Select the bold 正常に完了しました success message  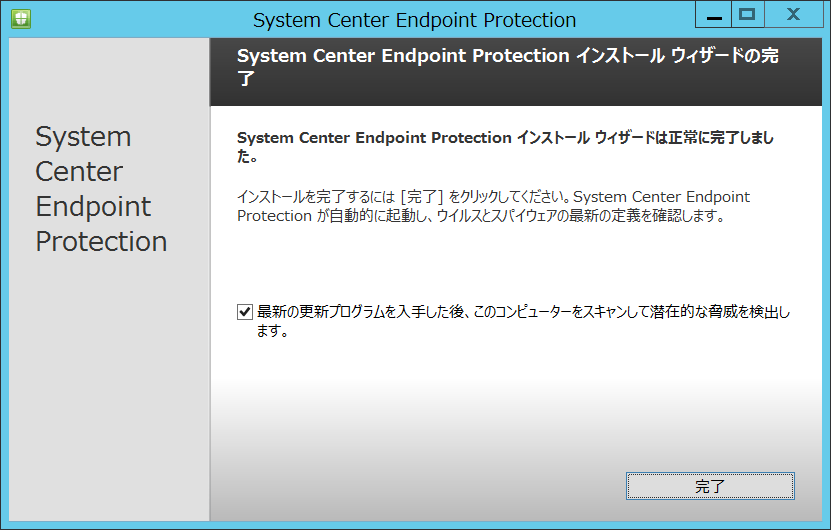505,147
